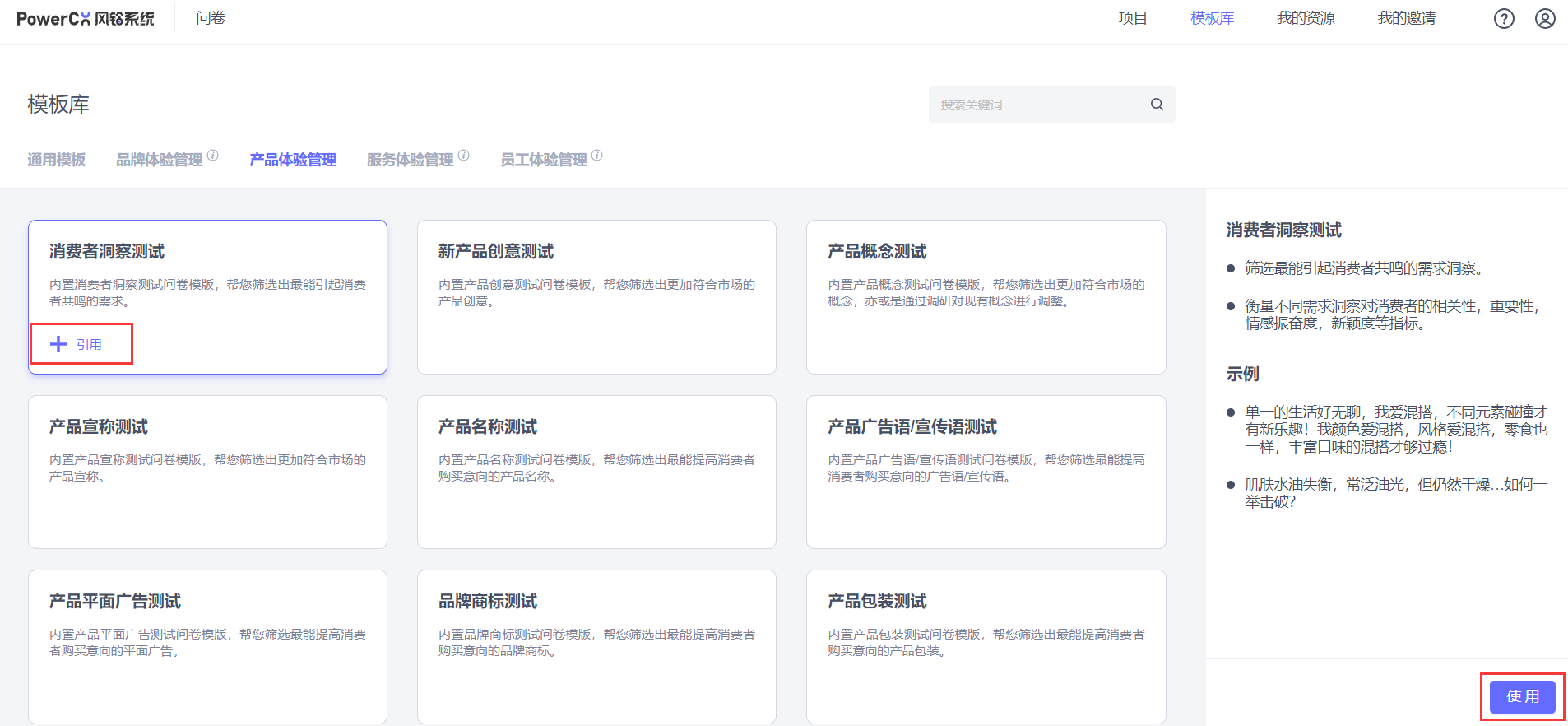Choose the 产品概念测试 template card
The width and height of the screenshot is (1568, 726).
pos(986,296)
